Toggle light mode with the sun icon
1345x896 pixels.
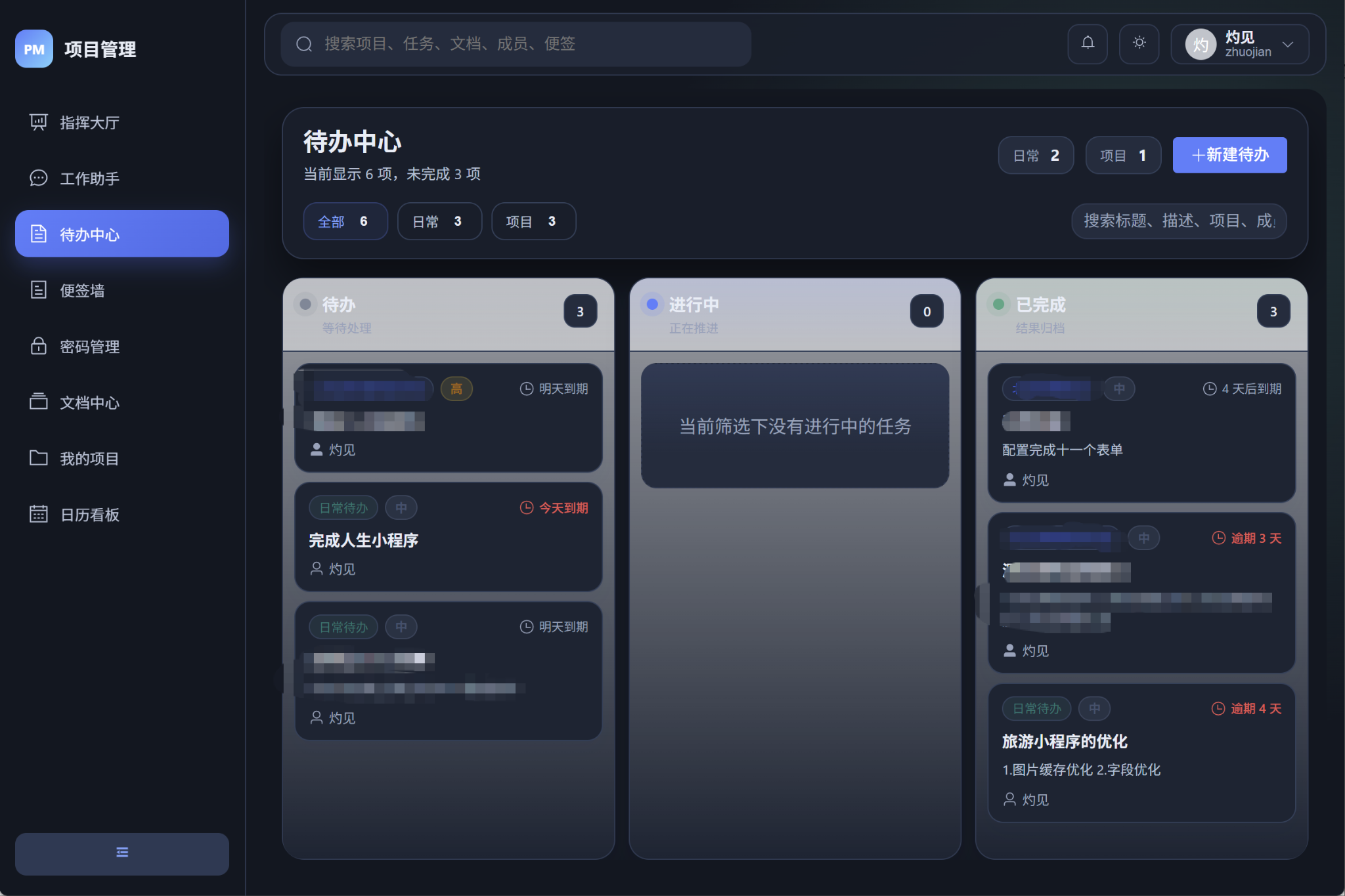pyautogui.click(x=1139, y=44)
